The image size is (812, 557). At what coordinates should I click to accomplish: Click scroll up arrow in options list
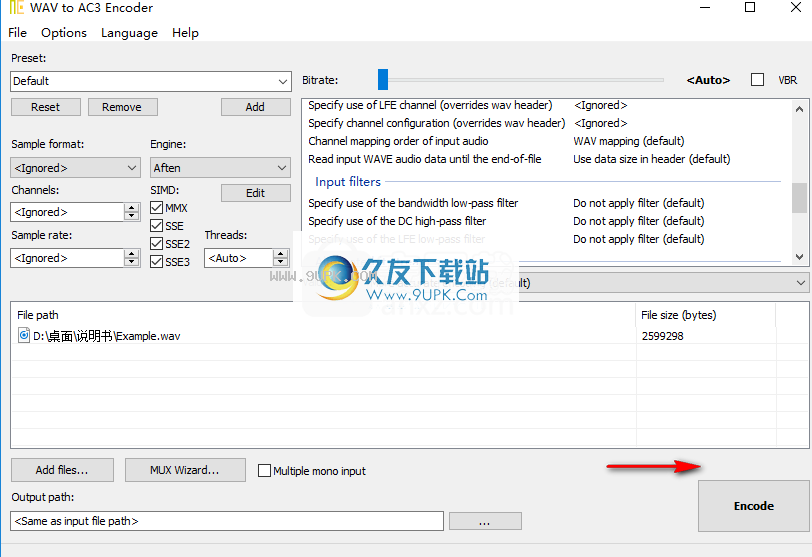799,109
